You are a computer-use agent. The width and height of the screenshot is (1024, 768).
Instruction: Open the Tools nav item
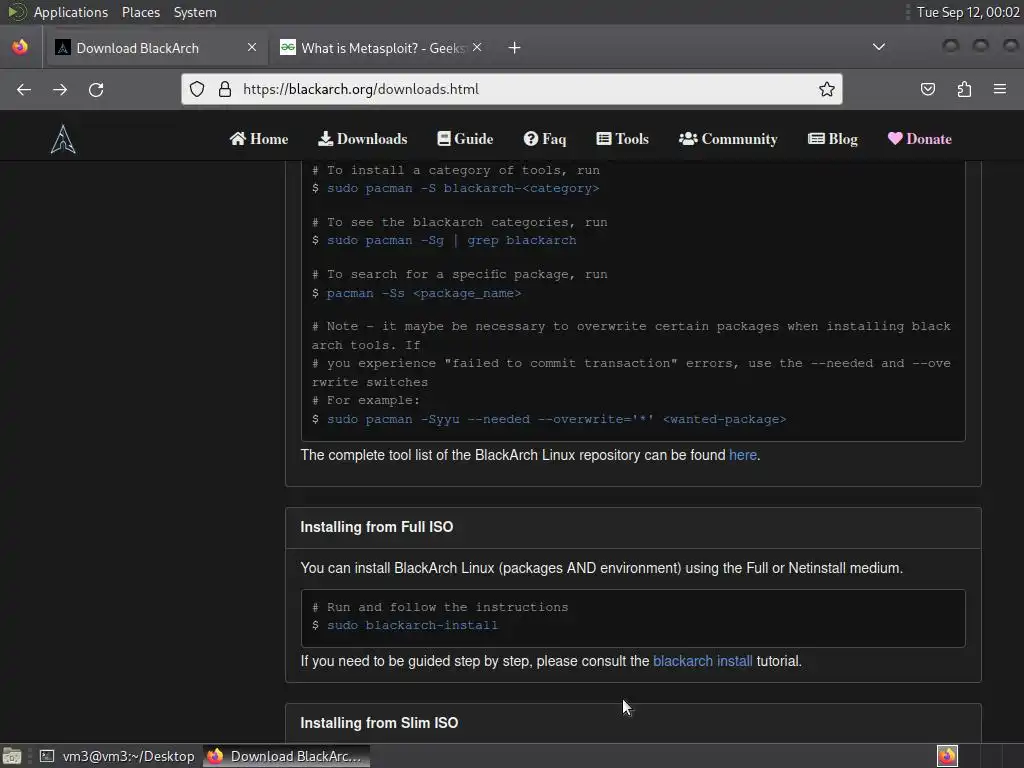pyautogui.click(x=622, y=139)
